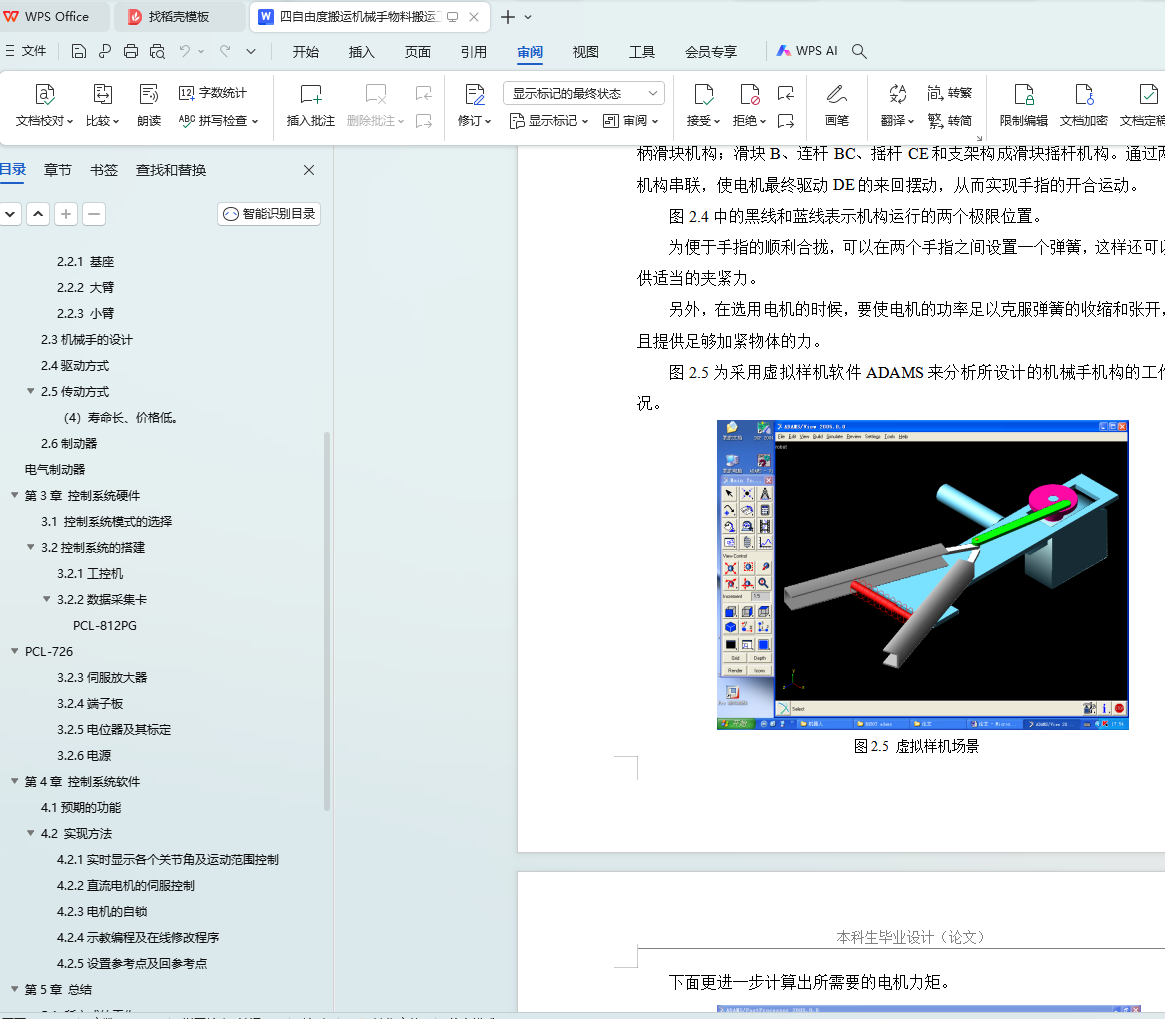Open the 开始 ribbon tab
Viewport: 1165px width, 1019px height.
click(305, 51)
